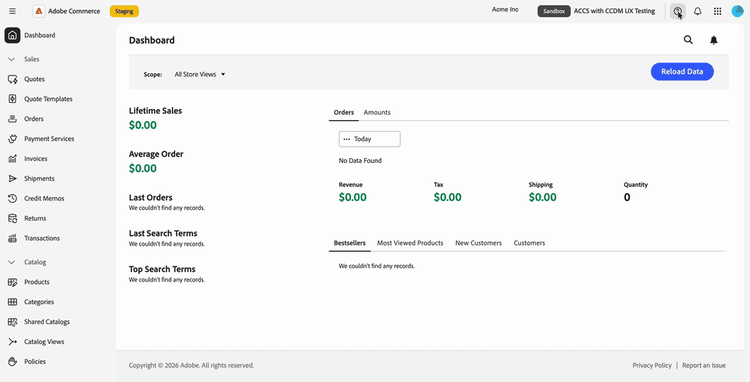Click the Acme Inc organization name
This screenshot has width=750, height=382.
click(x=505, y=10)
